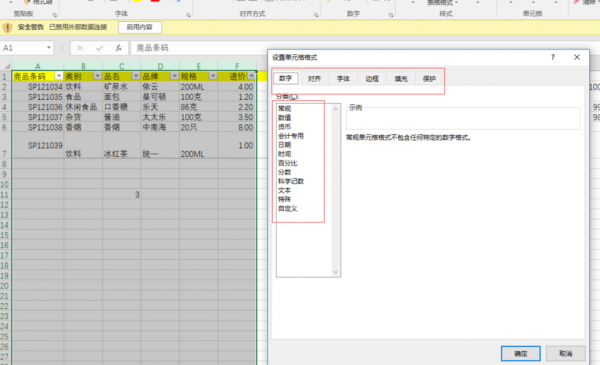Screen dimensions: 600x365
Task: Select the 自定义 category
Action: [287, 209]
